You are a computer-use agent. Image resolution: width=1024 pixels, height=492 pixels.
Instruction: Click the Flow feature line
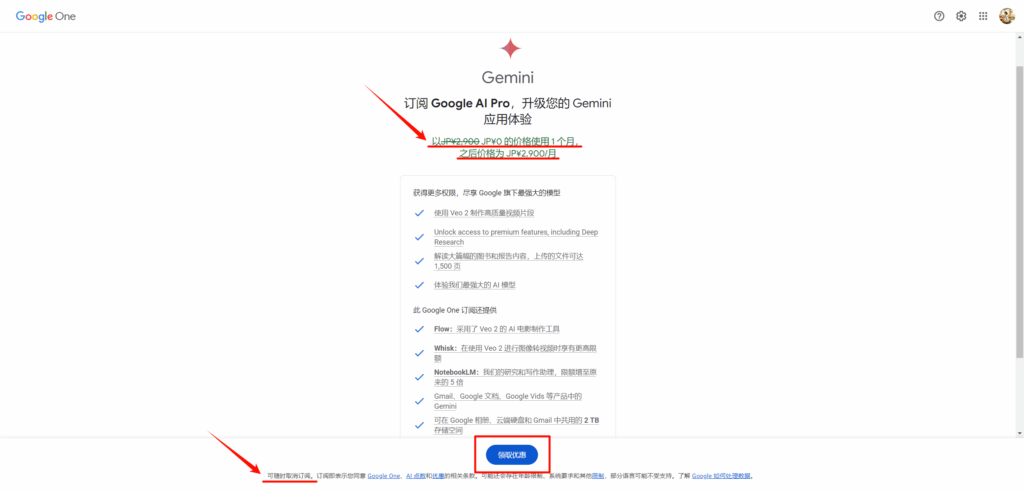click(x=497, y=329)
